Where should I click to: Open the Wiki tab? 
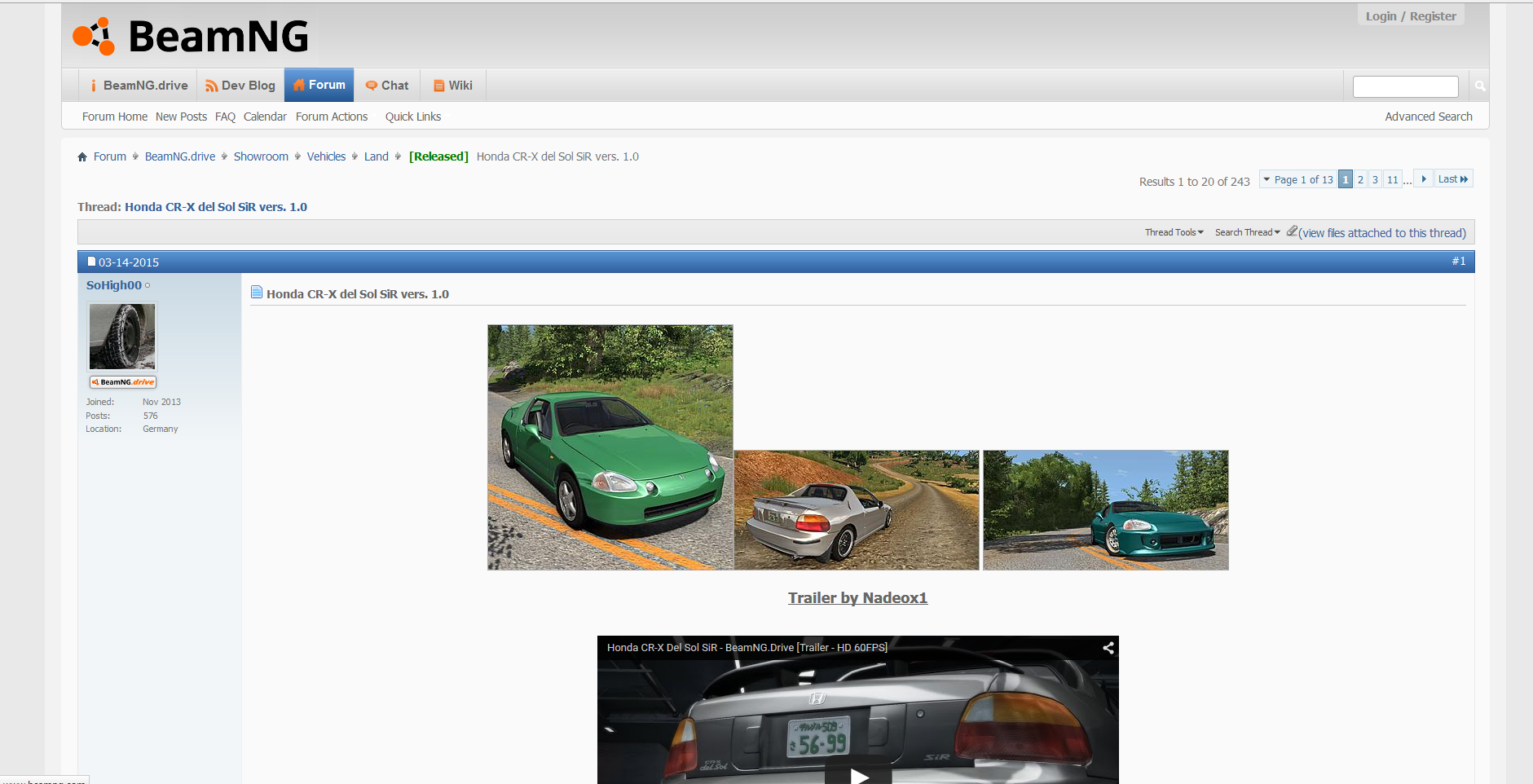click(453, 86)
